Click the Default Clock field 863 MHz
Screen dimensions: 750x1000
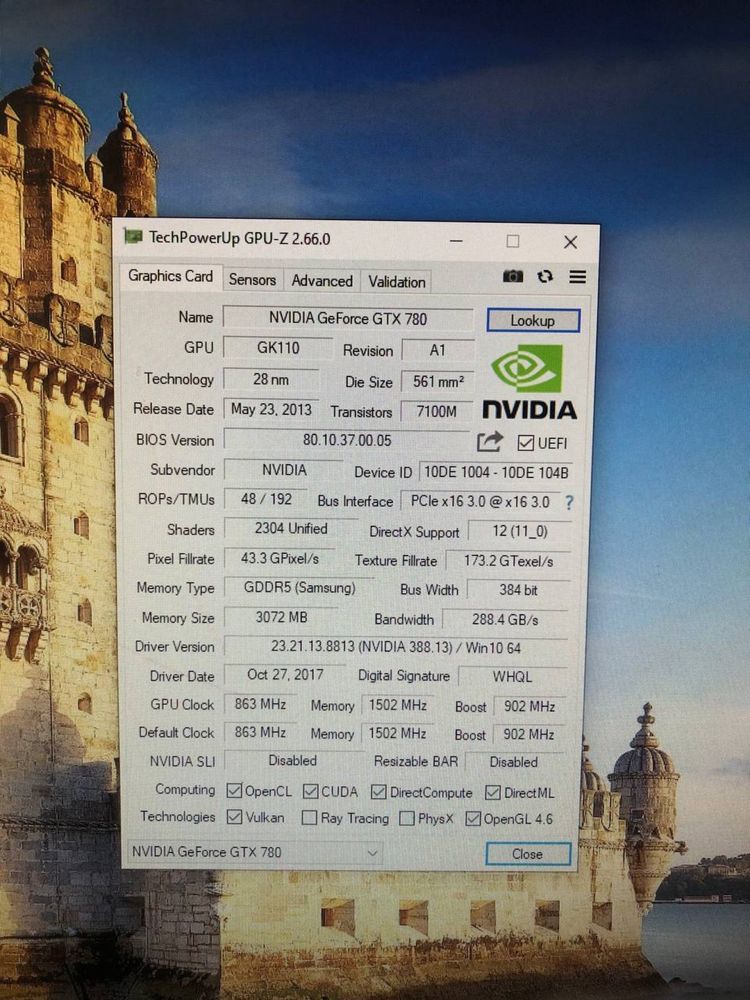click(x=260, y=732)
